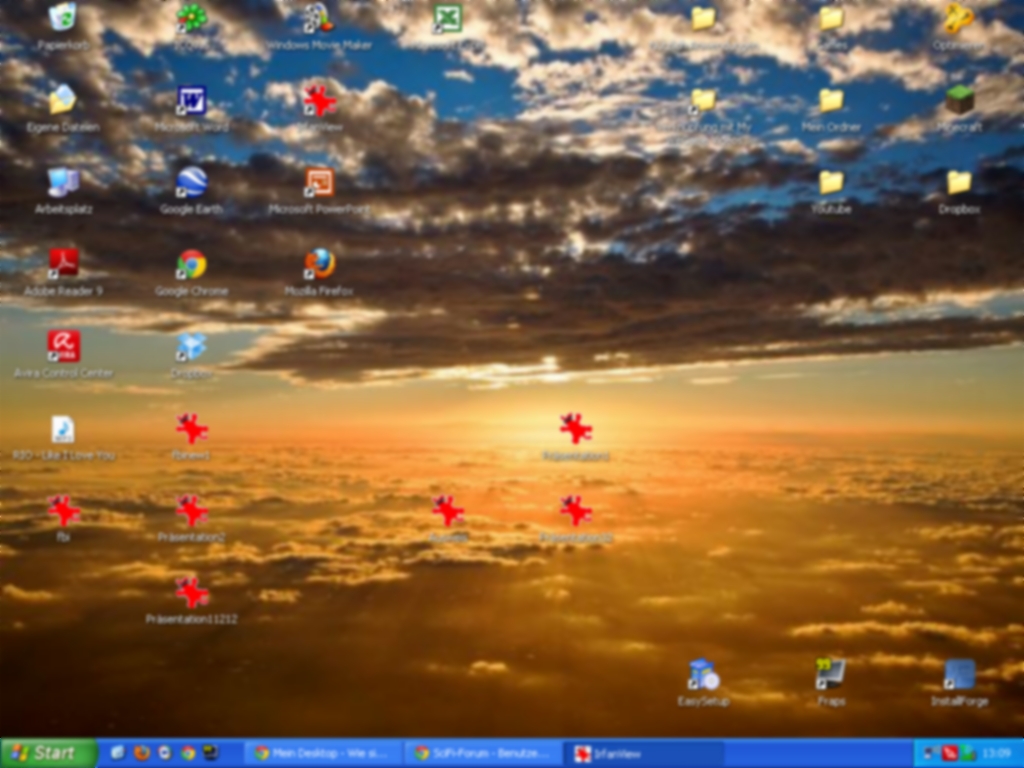The width and height of the screenshot is (1024, 768).
Task: Click the system tray clock
Action: (996, 753)
